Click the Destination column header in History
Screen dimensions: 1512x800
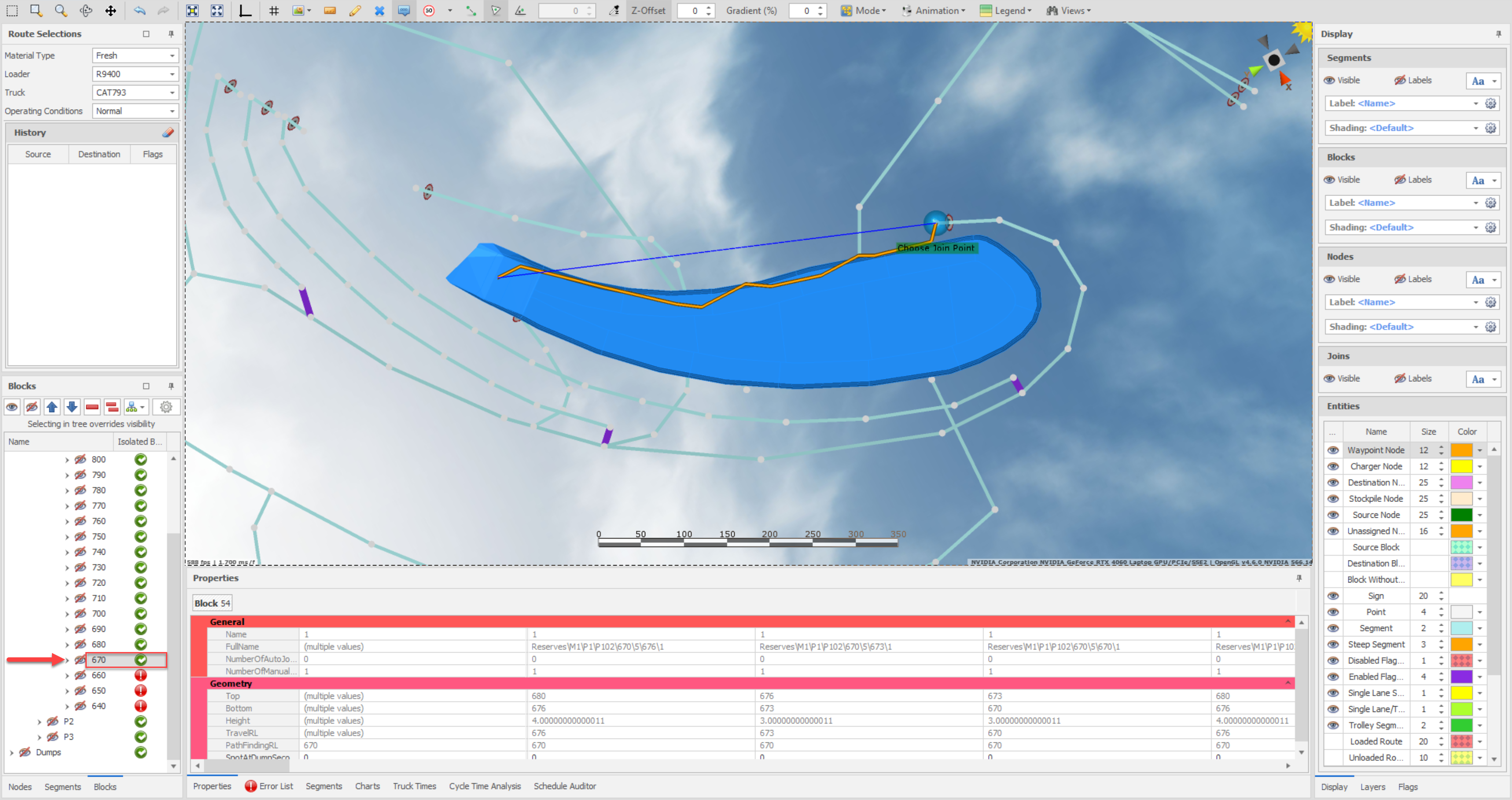pyautogui.click(x=99, y=155)
